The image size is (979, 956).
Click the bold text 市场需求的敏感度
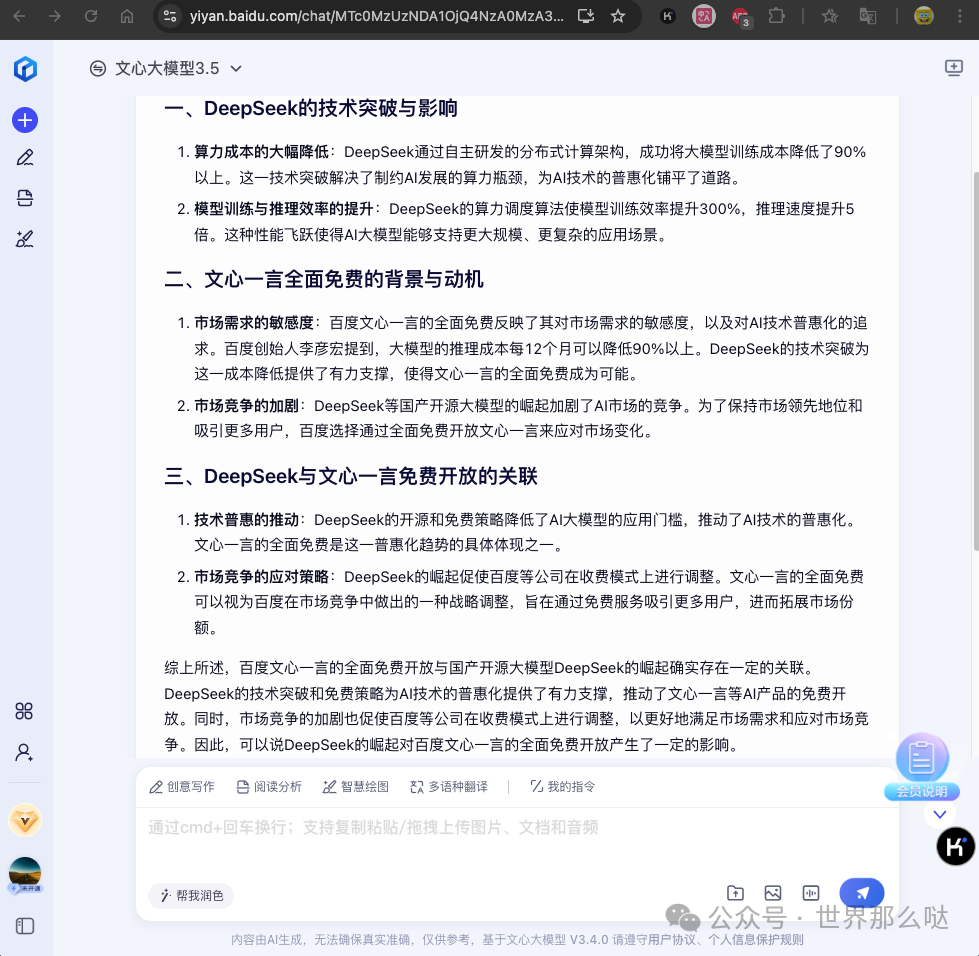(253, 323)
